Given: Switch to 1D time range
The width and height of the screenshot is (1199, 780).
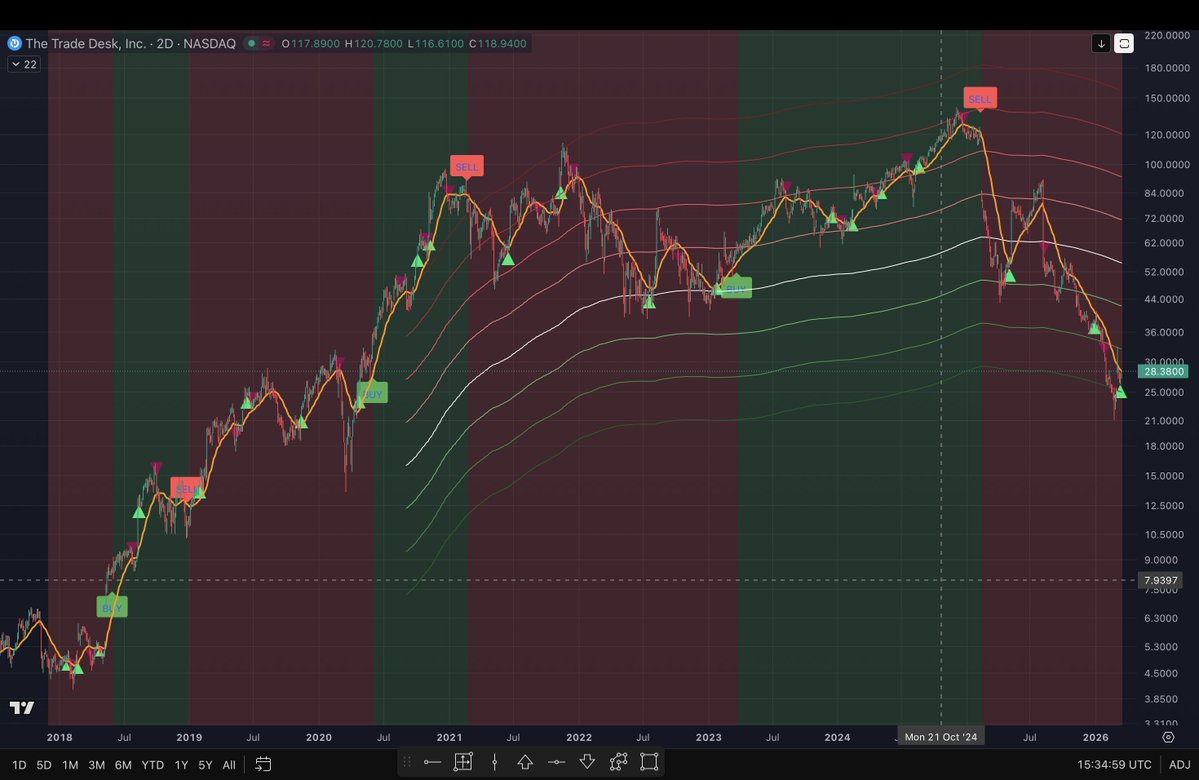Looking at the screenshot, I should (x=19, y=765).
